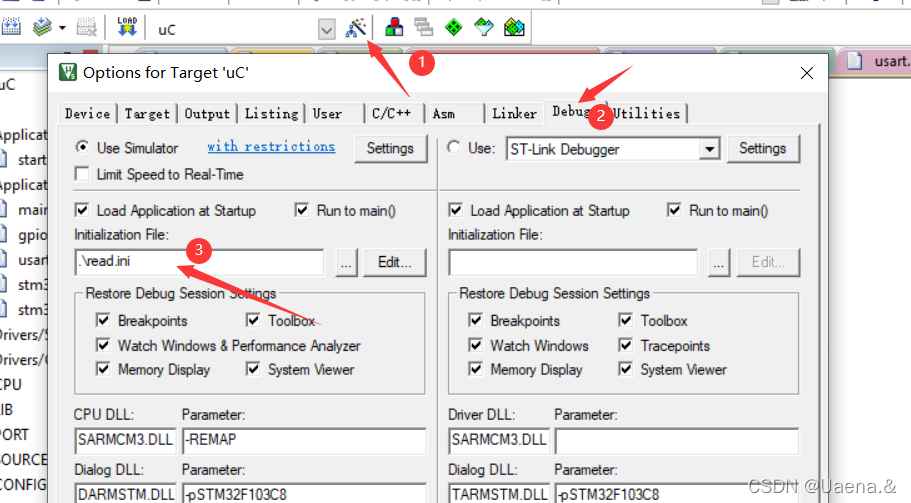Open Manage Run-Time Environment green diamond icon

[454, 27]
